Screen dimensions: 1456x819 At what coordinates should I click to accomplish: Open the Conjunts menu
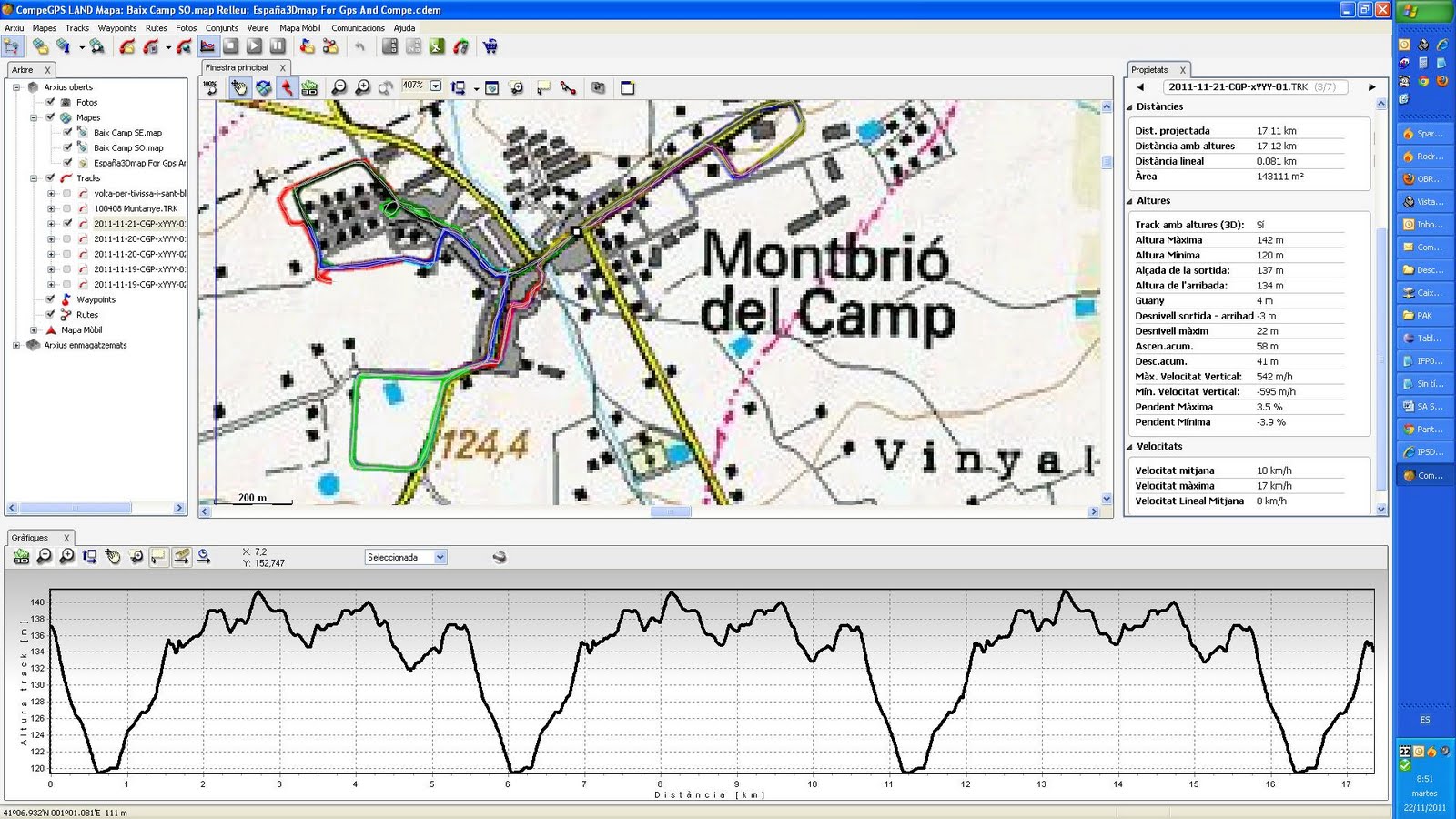pyautogui.click(x=222, y=28)
